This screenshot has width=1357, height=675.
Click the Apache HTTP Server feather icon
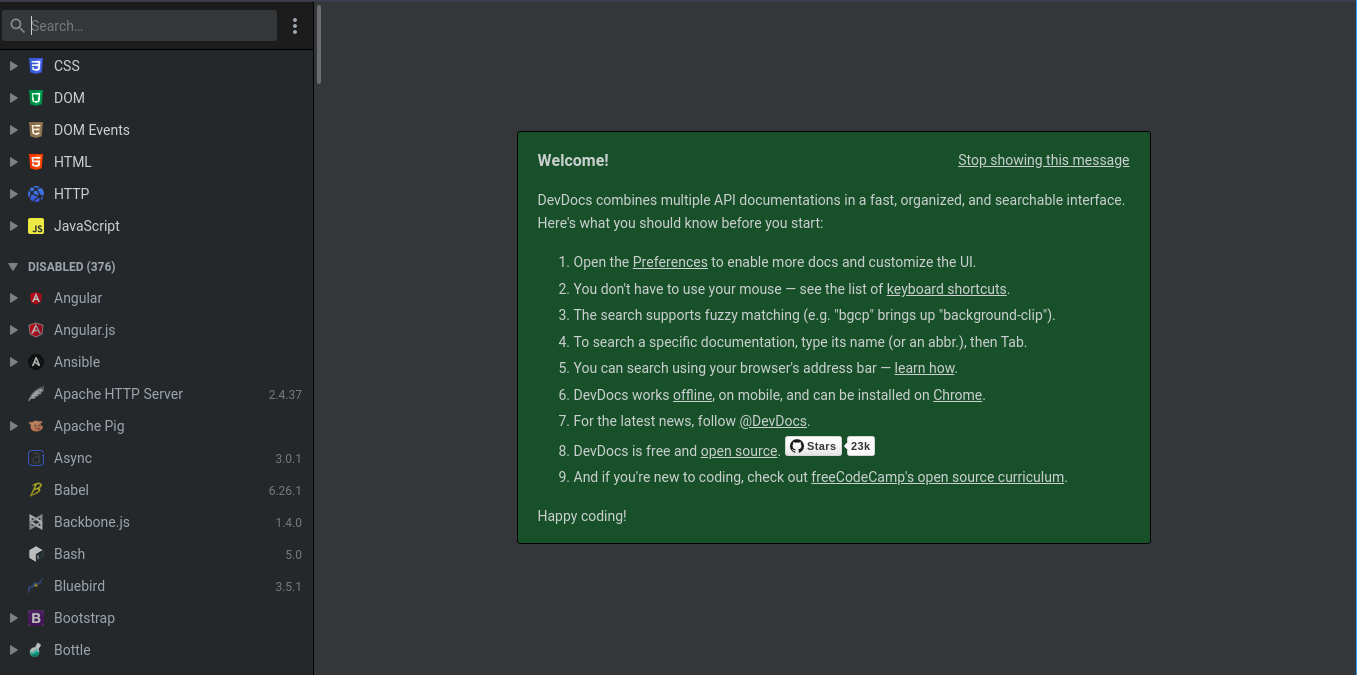pyautogui.click(x=36, y=394)
